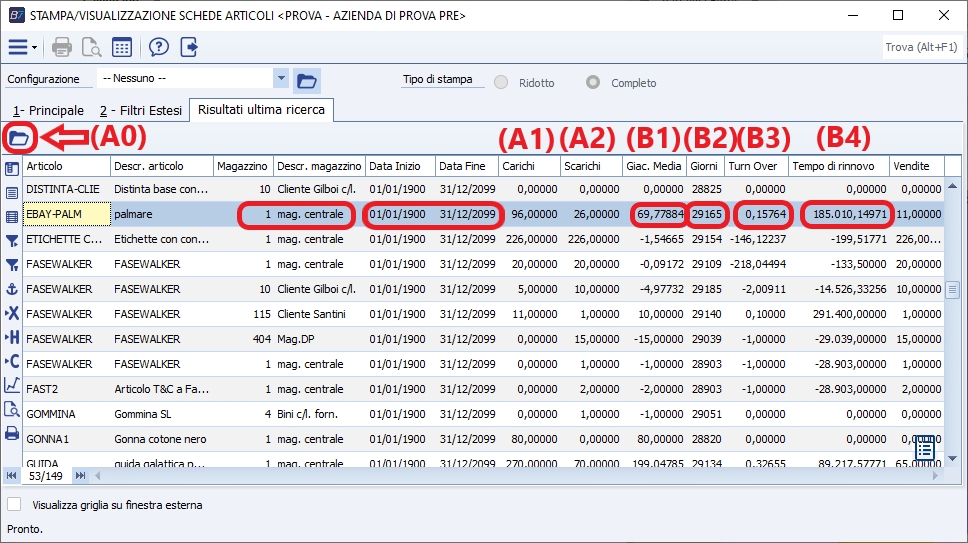
Task: Open the Filtri Estesi tab
Action: coord(141,111)
